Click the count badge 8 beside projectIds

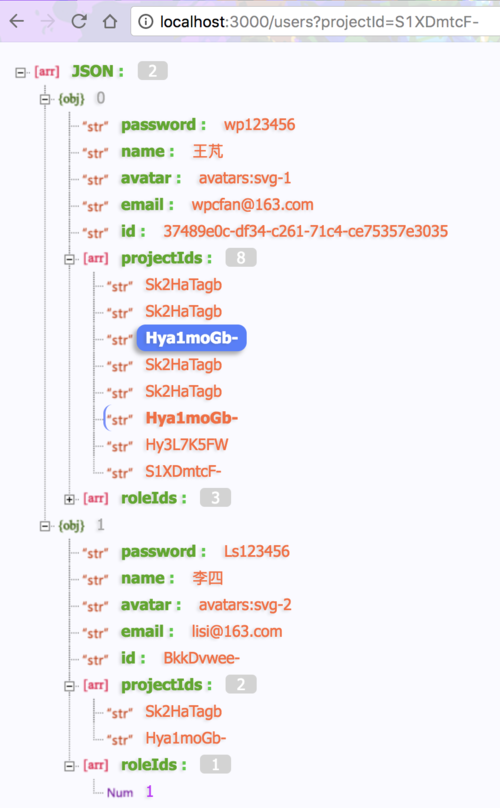click(241, 258)
